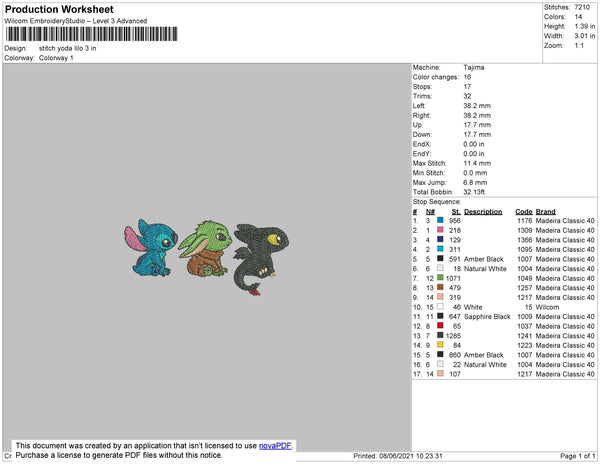
Task: Select the brown swatch for stop 8
Action: [x=440, y=287]
